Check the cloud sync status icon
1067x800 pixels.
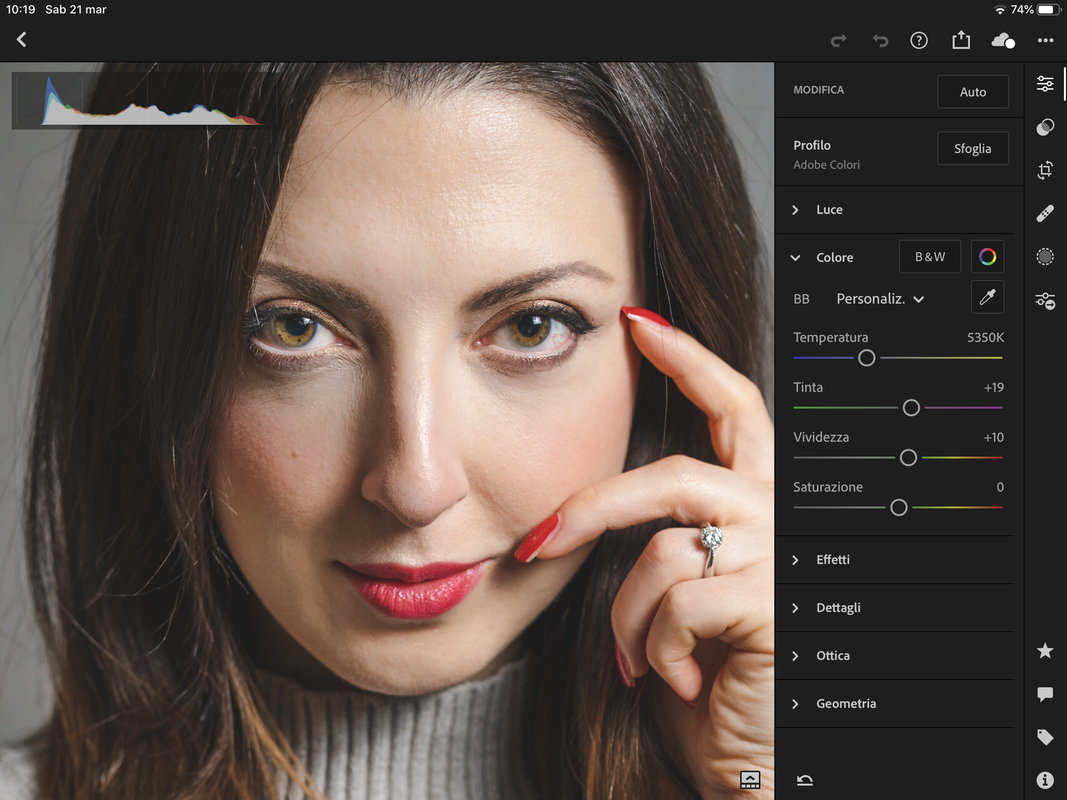[1003, 41]
